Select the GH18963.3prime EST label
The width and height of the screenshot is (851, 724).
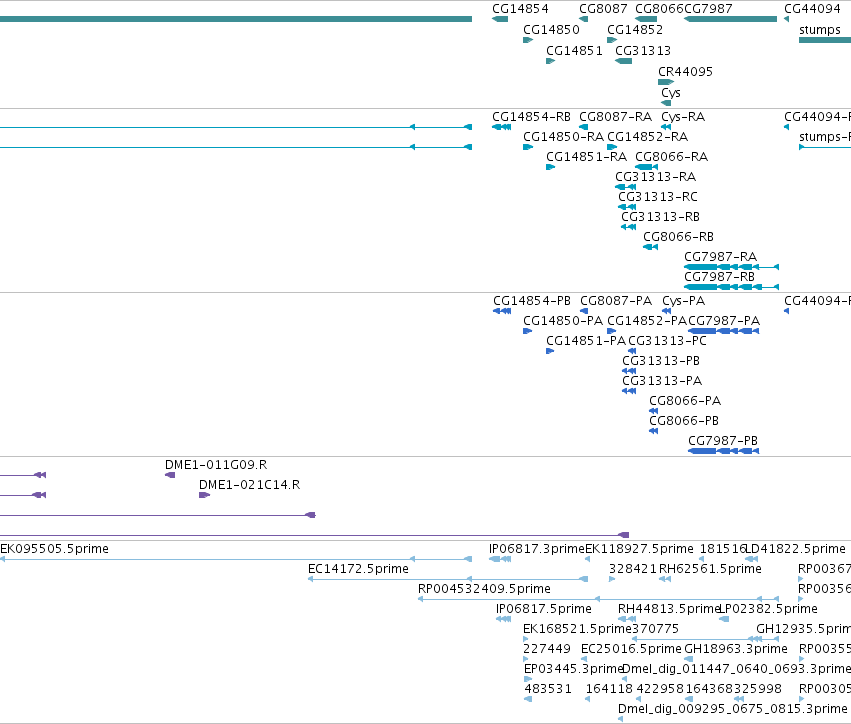tap(736, 650)
